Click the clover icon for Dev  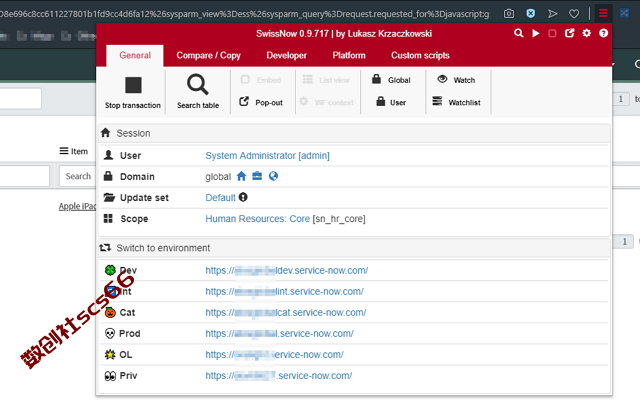pos(110,270)
